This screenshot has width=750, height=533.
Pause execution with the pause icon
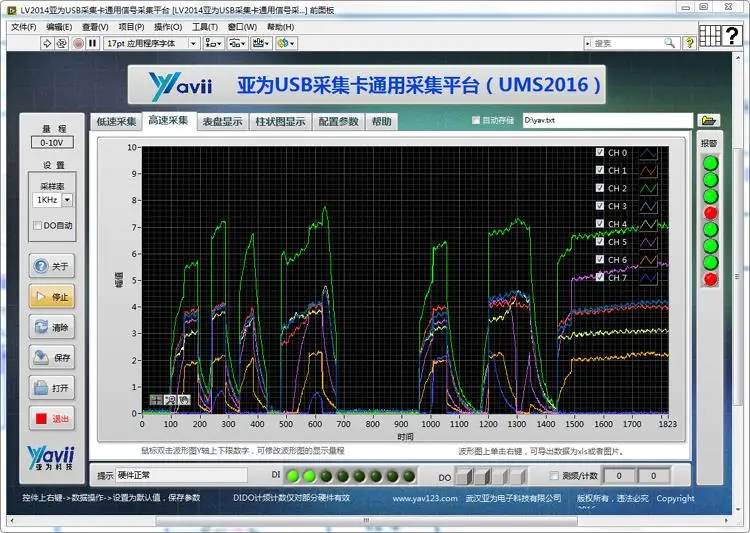(x=92, y=43)
